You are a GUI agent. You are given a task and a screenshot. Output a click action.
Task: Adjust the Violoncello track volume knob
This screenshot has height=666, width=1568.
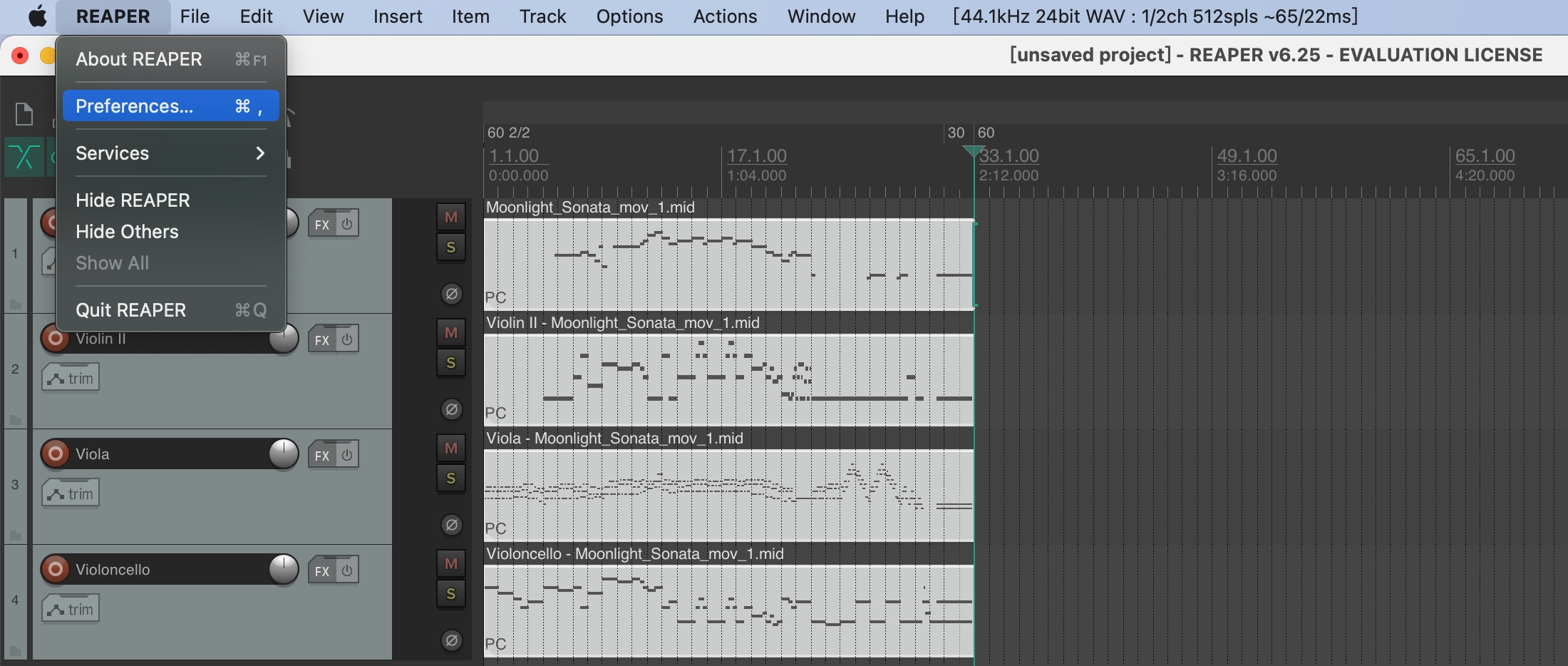tap(284, 570)
